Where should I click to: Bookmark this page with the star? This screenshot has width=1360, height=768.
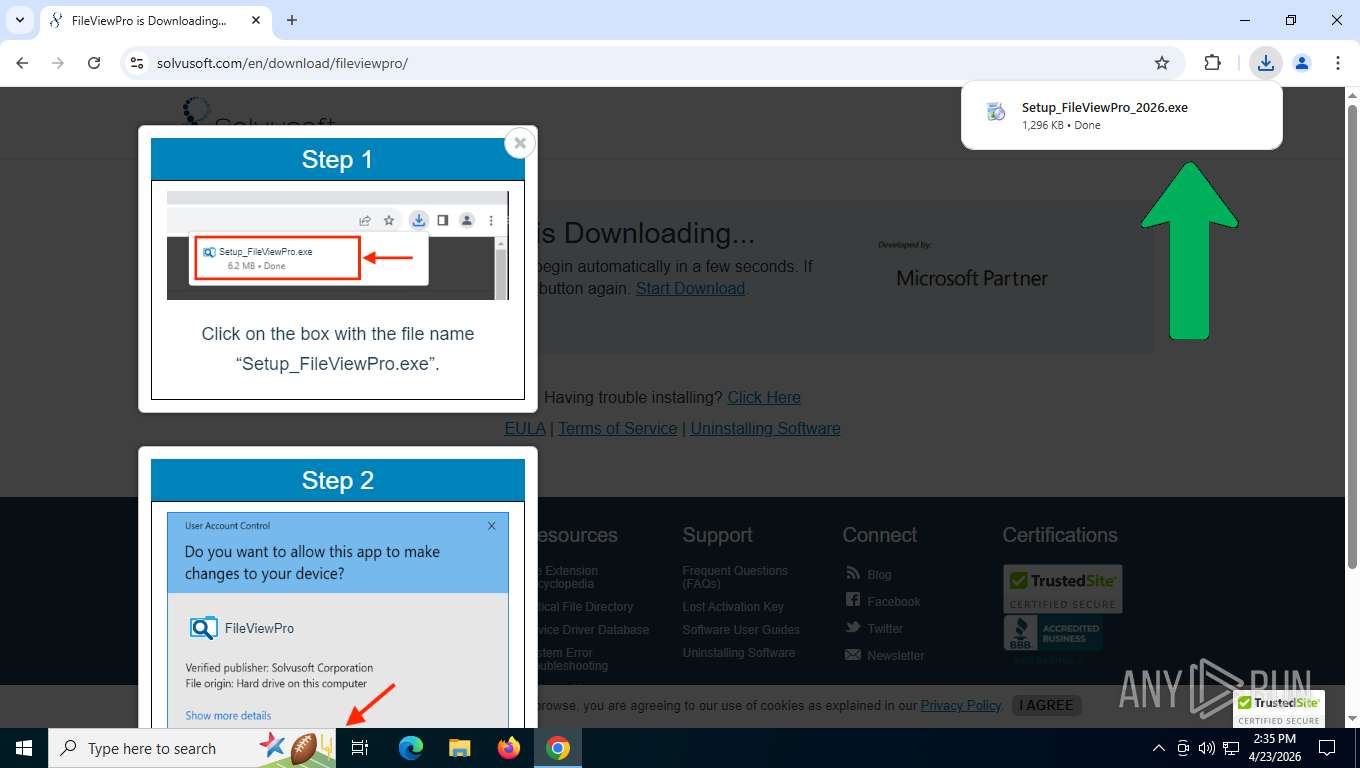point(1162,63)
